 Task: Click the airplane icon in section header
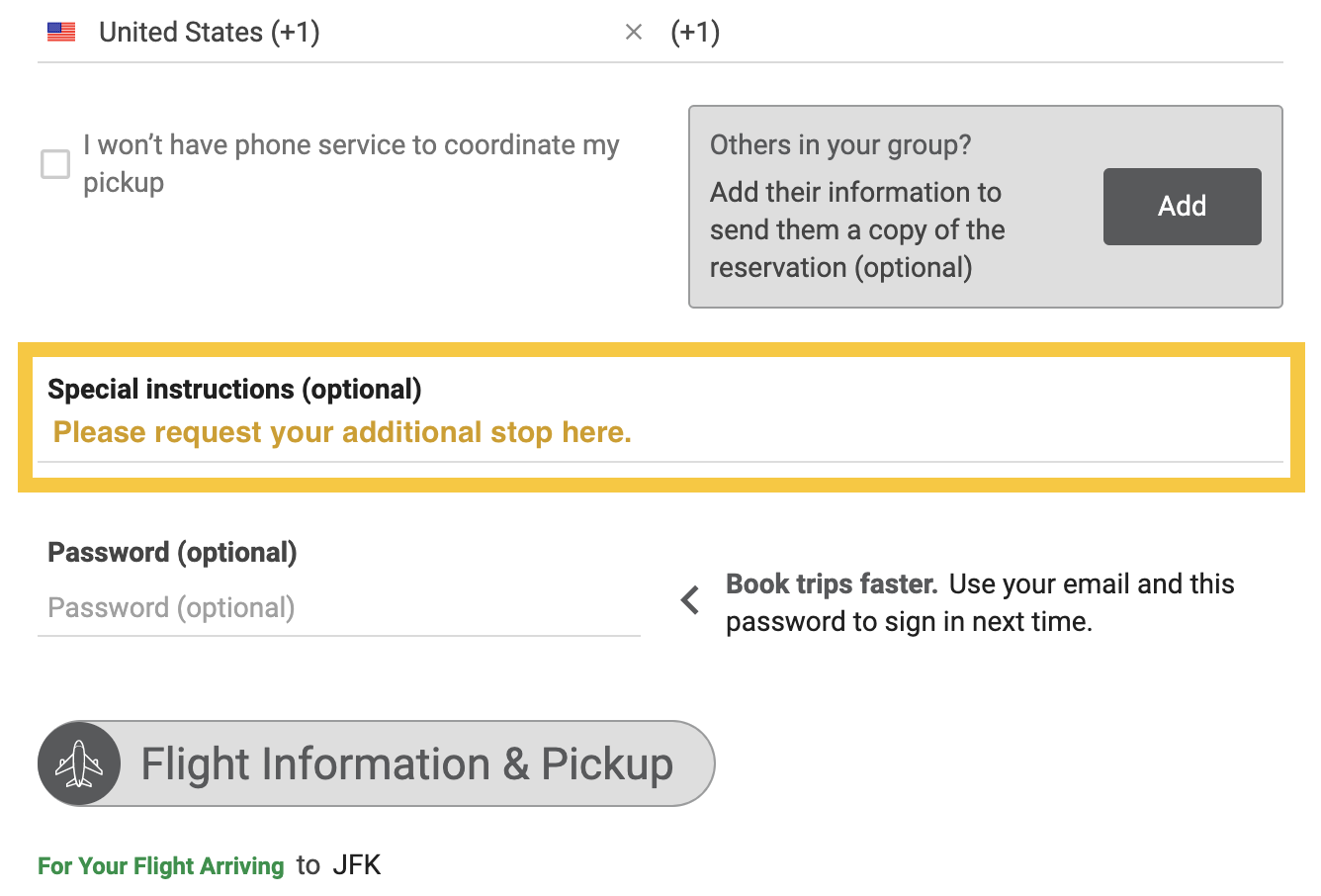(79, 763)
